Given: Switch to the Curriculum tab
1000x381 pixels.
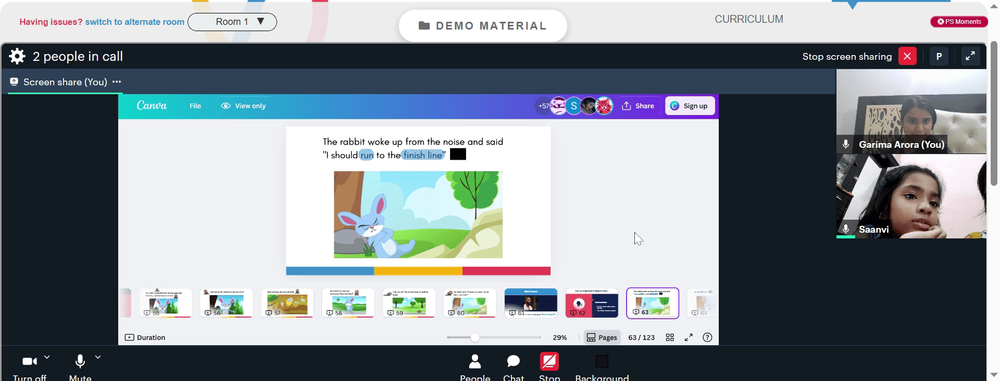Looking at the screenshot, I should 749,19.
